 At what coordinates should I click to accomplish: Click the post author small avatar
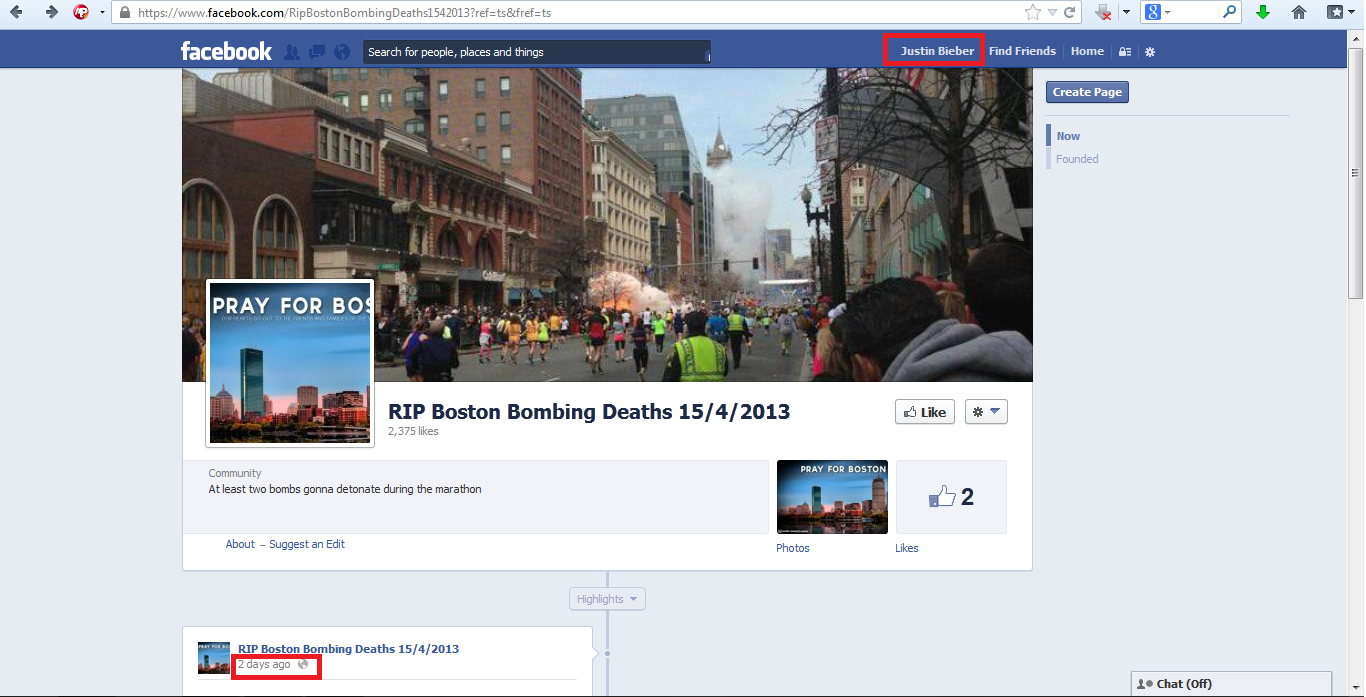click(214, 658)
